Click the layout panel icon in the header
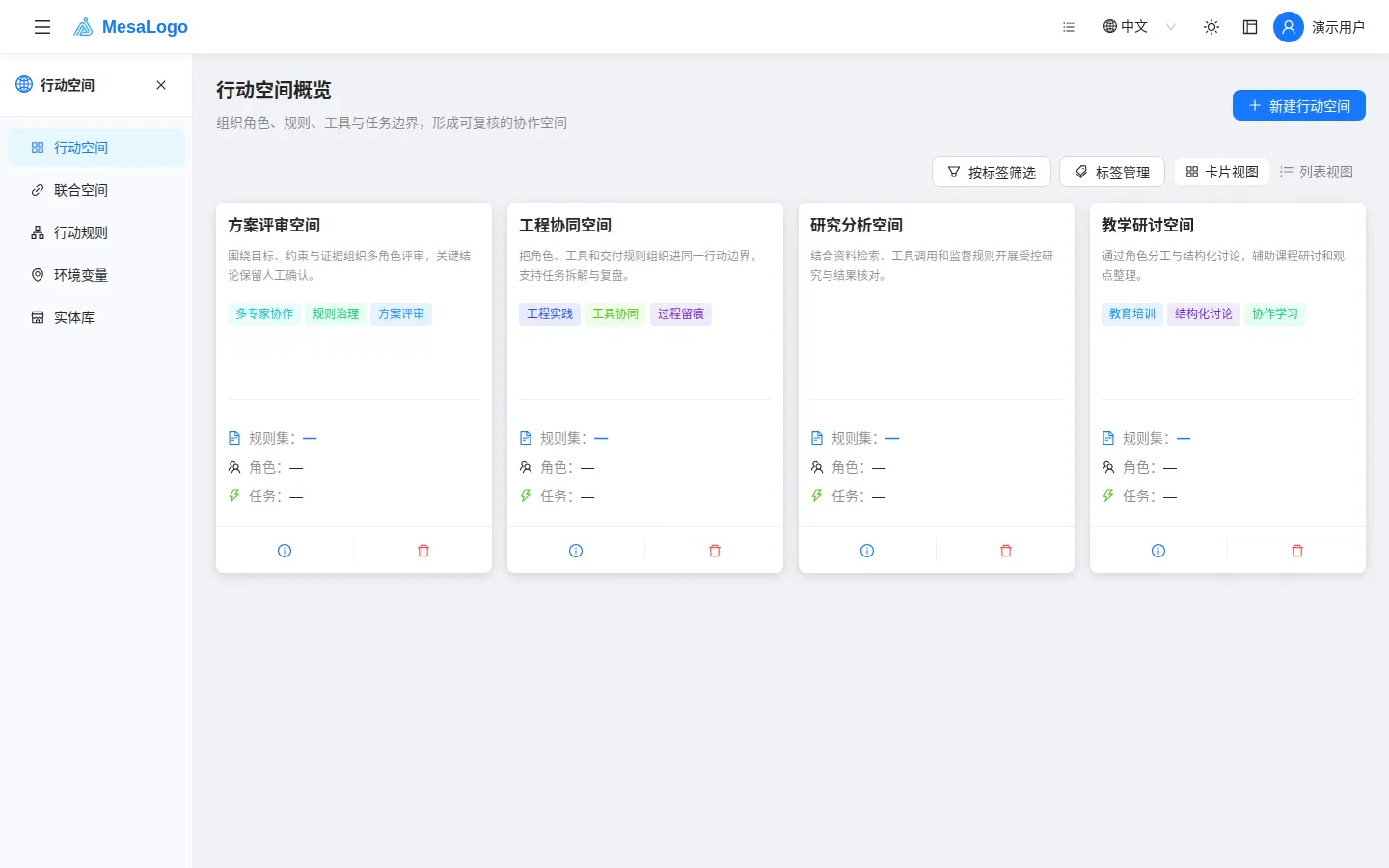This screenshot has height=868, width=1389. point(1250,27)
